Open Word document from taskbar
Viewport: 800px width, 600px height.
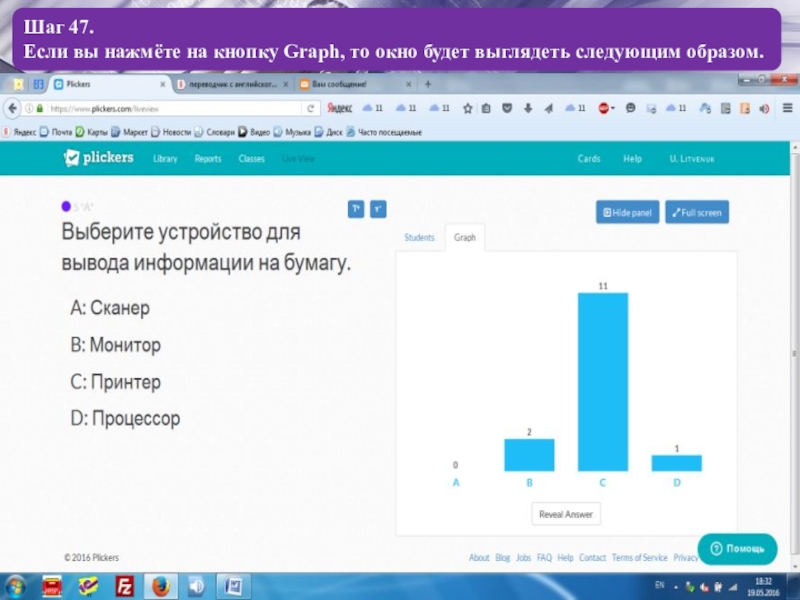tap(234, 586)
